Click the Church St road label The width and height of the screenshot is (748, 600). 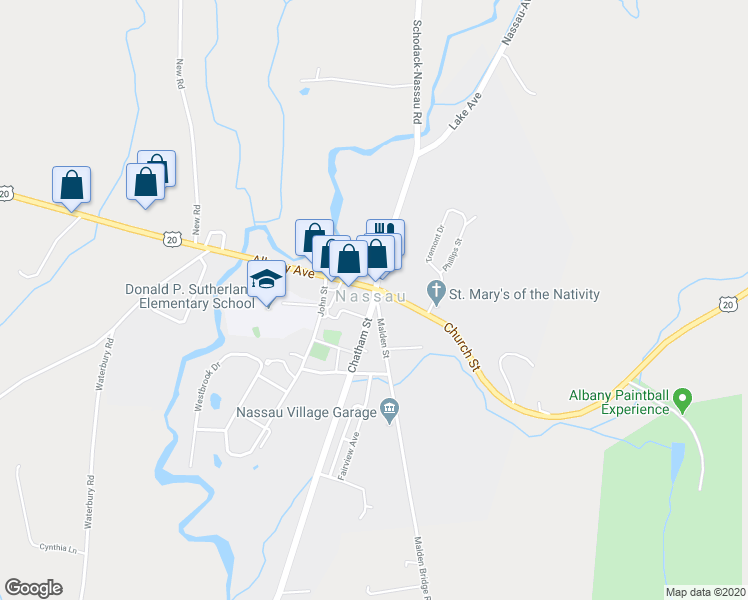tap(462, 347)
